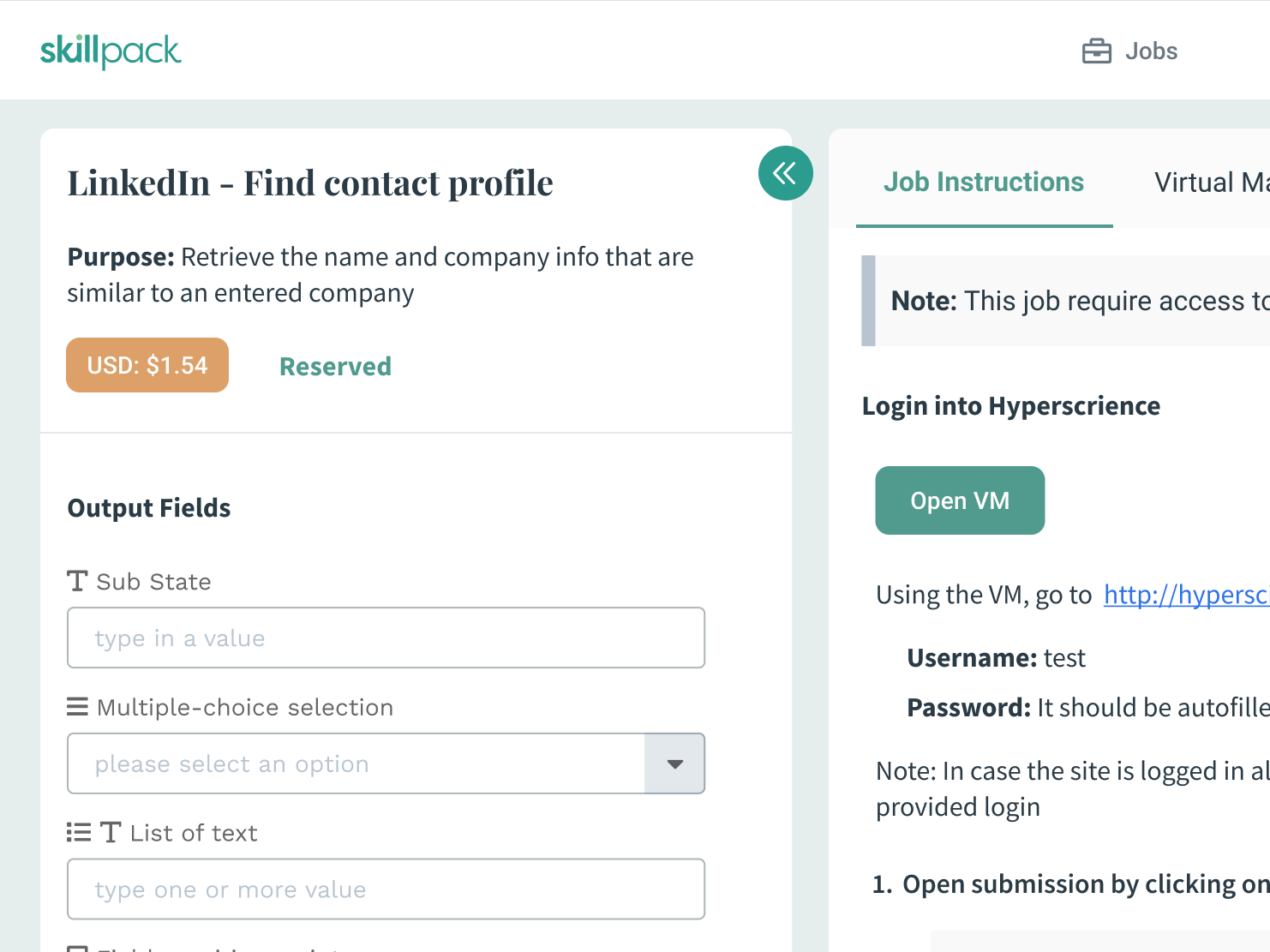Expand the Multiple-choice selection dropdown arrow
Image resolution: width=1270 pixels, height=952 pixels.
click(x=675, y=763)
